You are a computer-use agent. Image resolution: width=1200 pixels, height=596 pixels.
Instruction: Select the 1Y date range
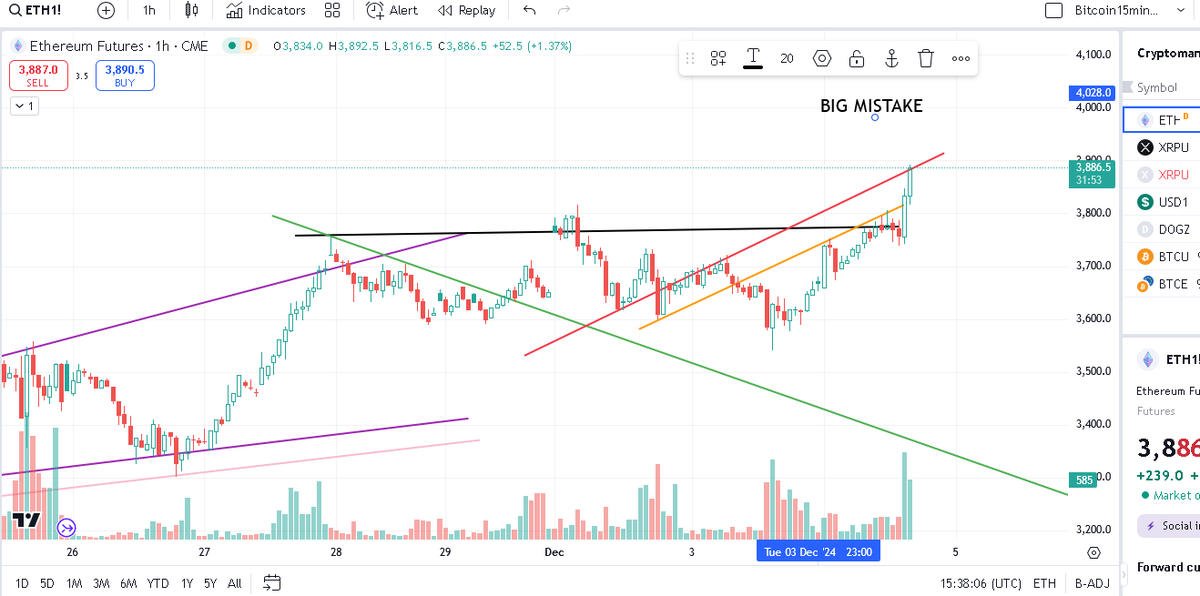187,583
